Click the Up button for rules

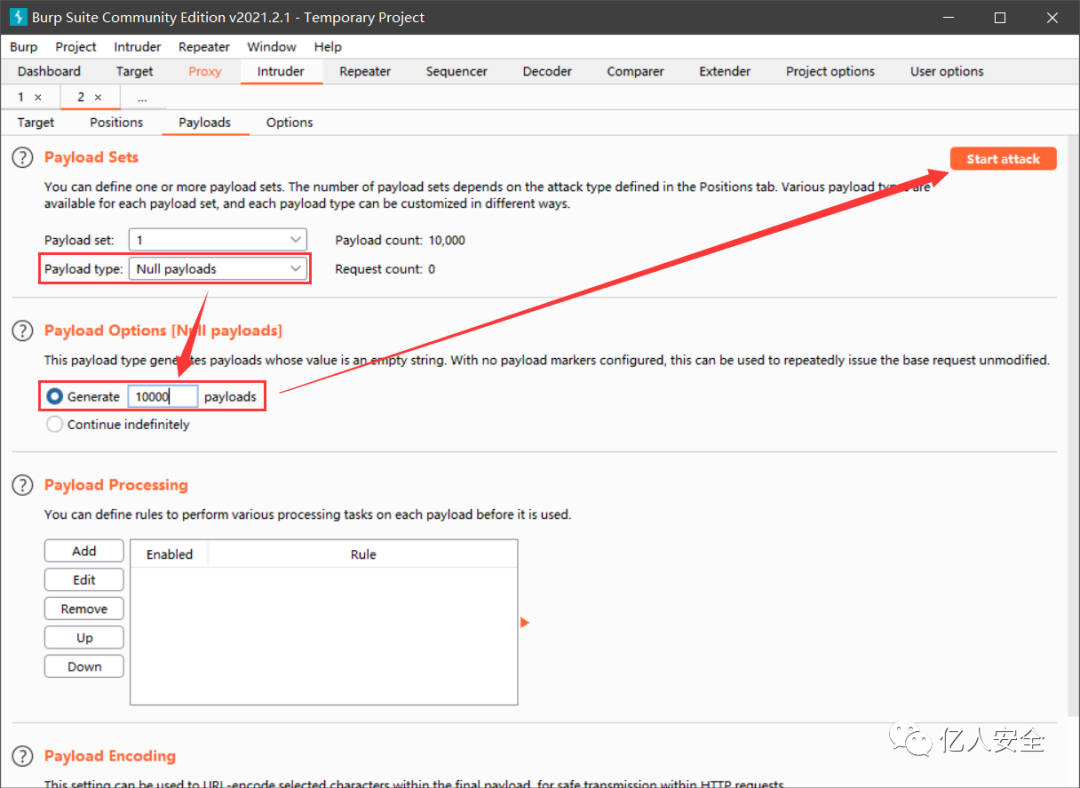click(84, 638)
